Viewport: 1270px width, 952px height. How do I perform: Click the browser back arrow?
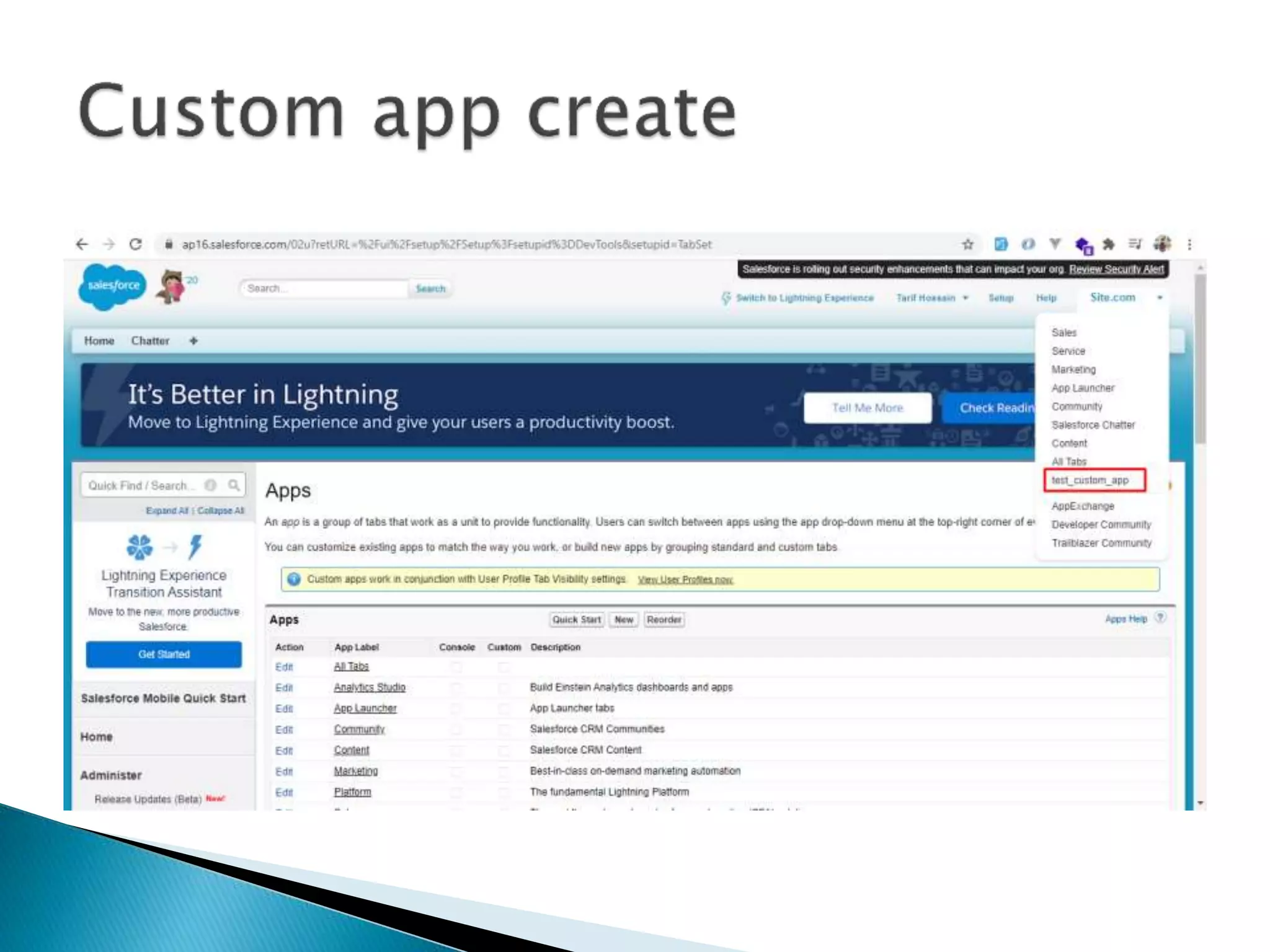click(x=82, y=244)
